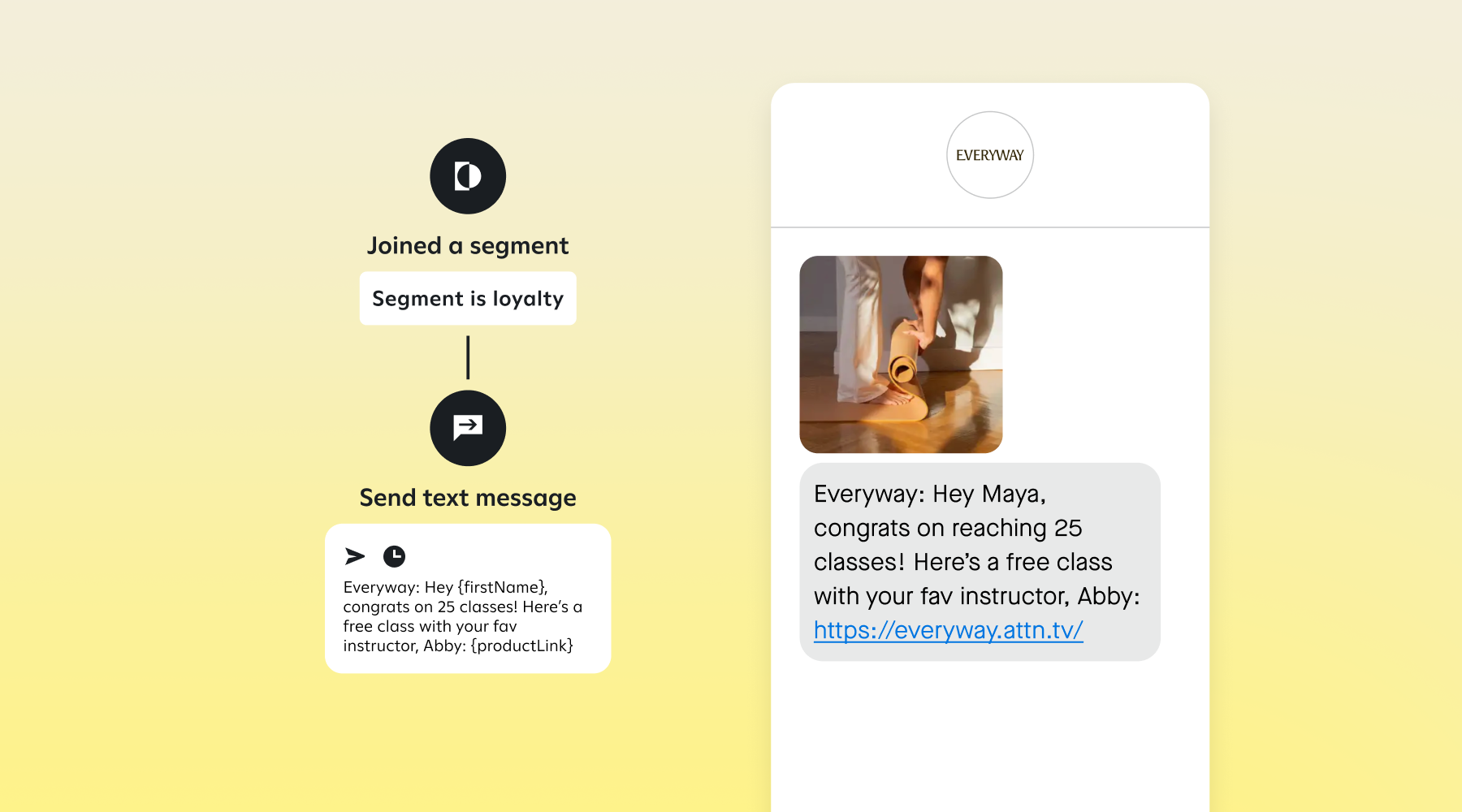Open the https://everyway.attn.tv/ link

coord(948,629)
